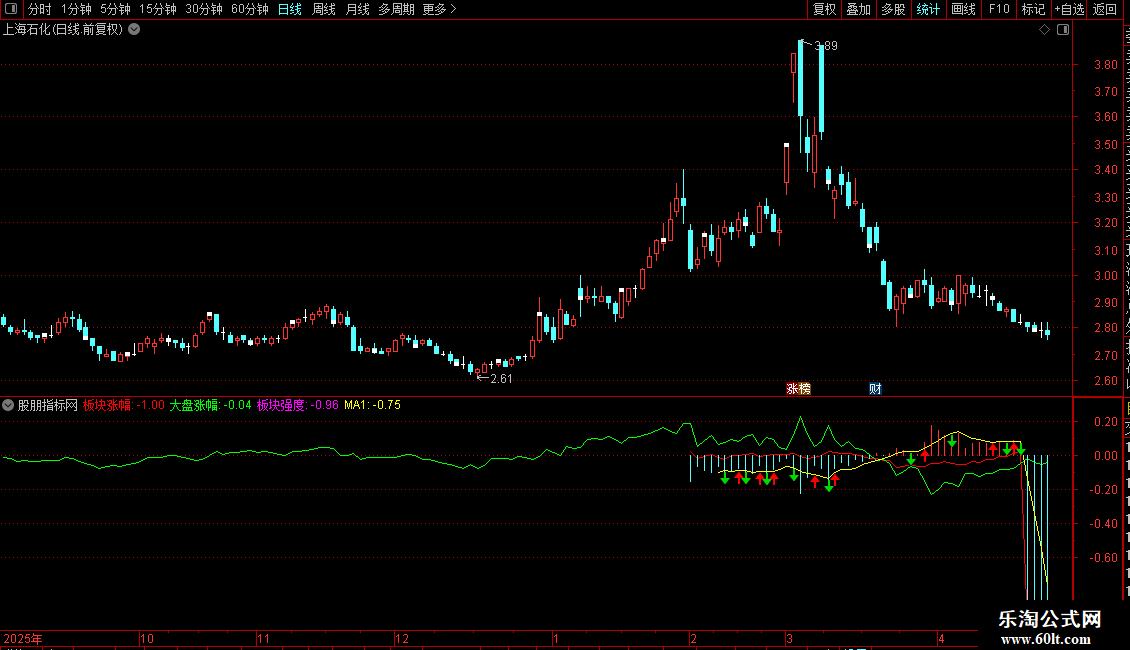Click the 12 month label on time axis
The height and width of the screenshot is (650, 1130).
point(402,638)
